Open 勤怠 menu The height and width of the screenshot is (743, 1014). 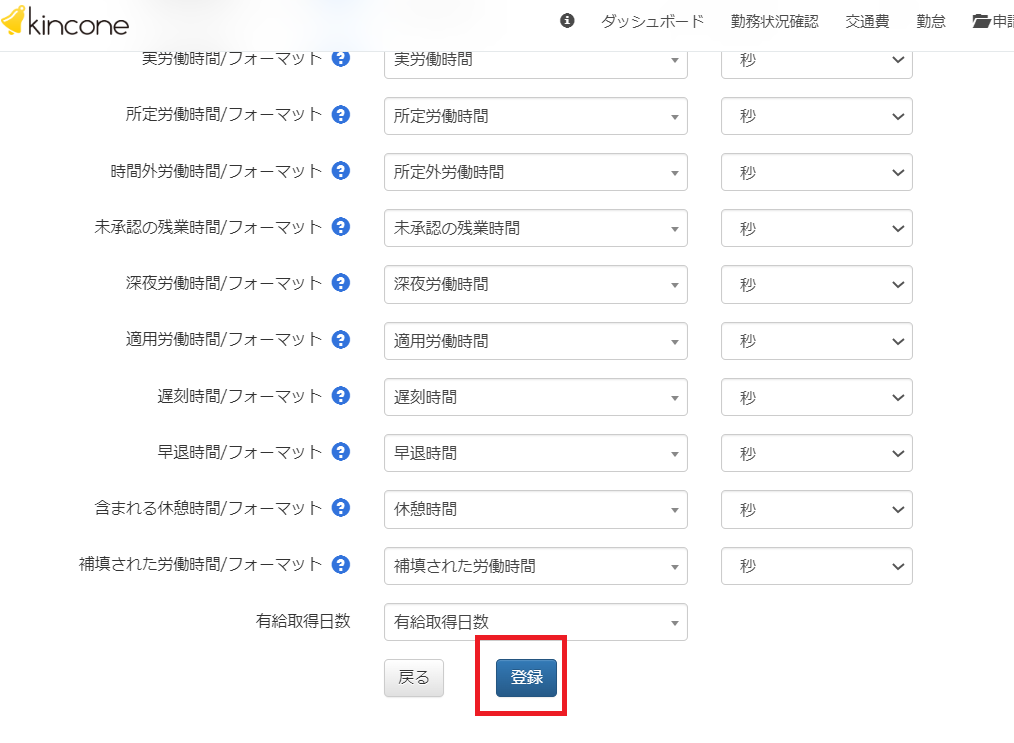[x=931, y=21]
